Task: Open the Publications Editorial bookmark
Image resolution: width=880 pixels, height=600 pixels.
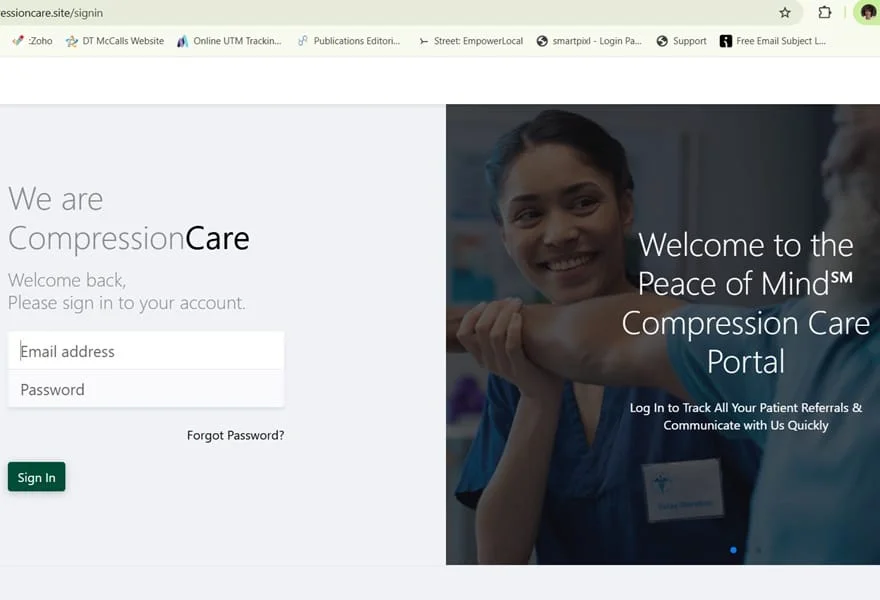Action: [349, 41]
